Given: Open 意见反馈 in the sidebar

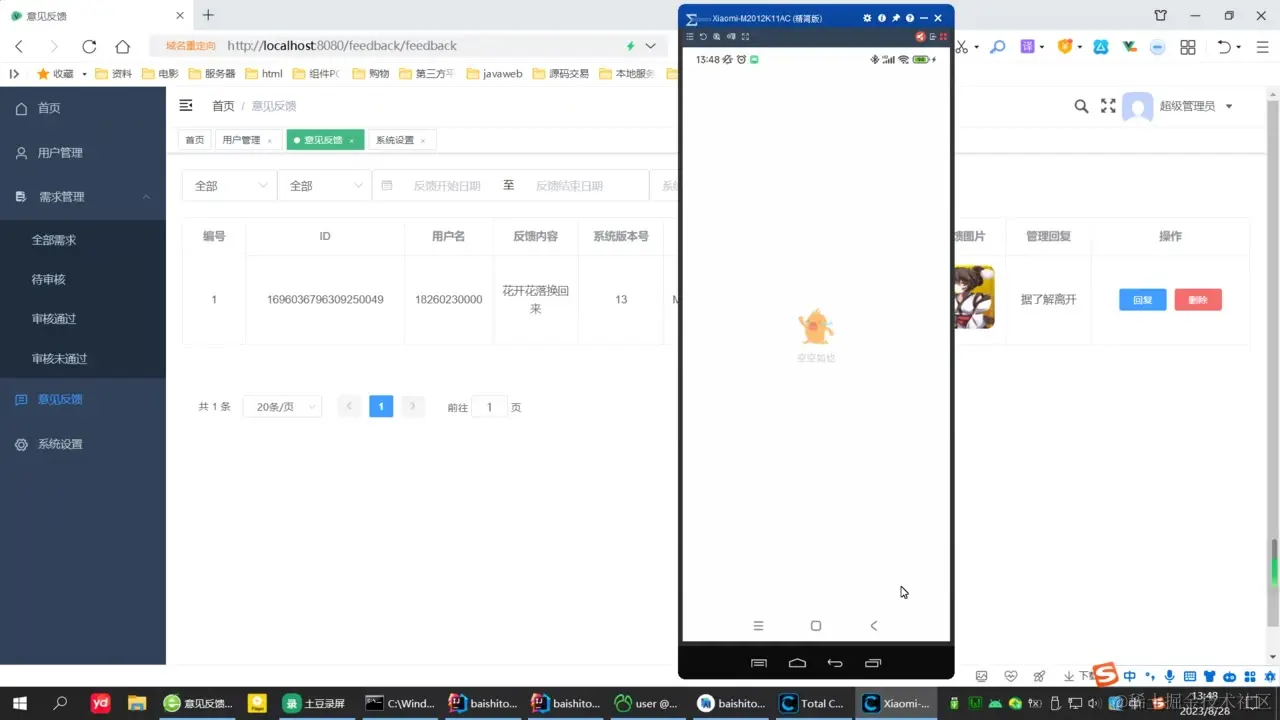Looking at the screenshot, I should coord(83,399).
